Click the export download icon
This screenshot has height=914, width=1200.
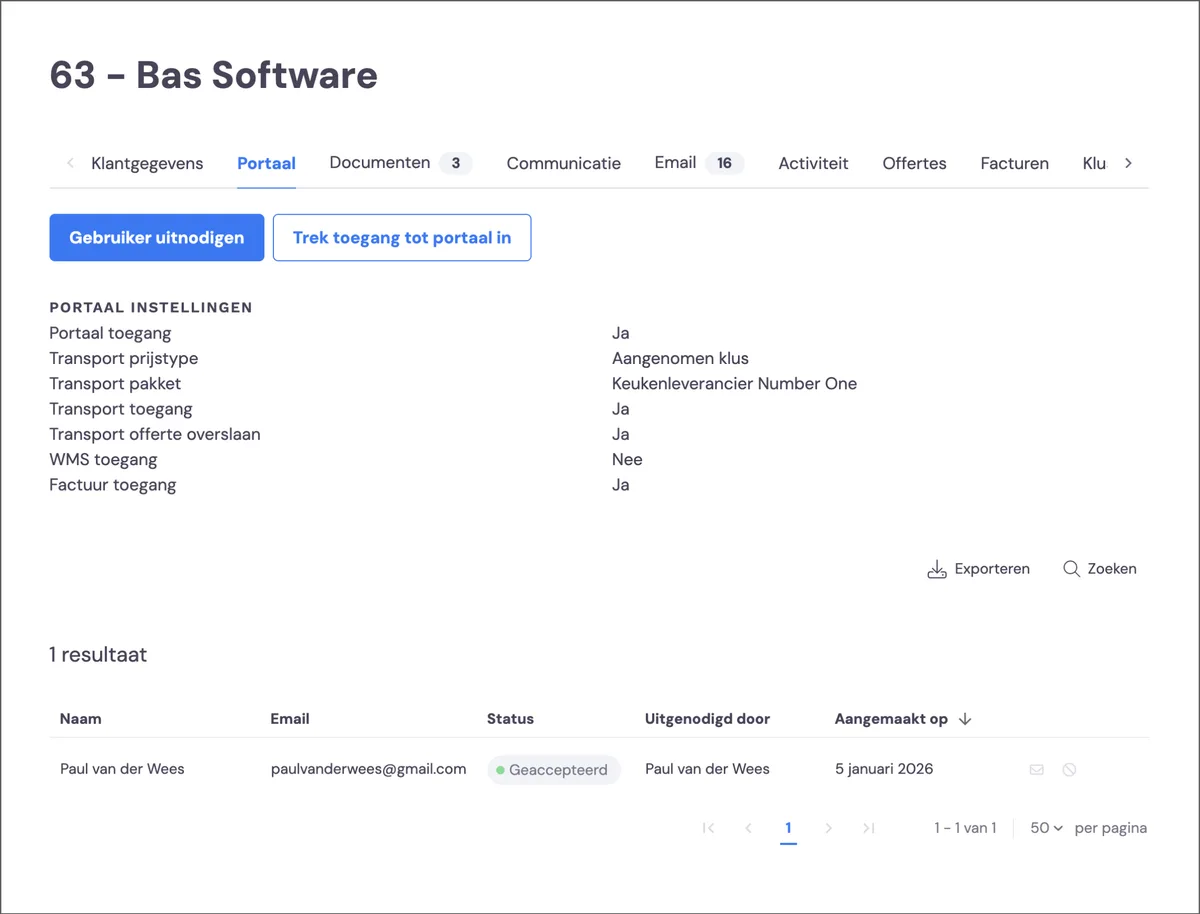(937, 569)
